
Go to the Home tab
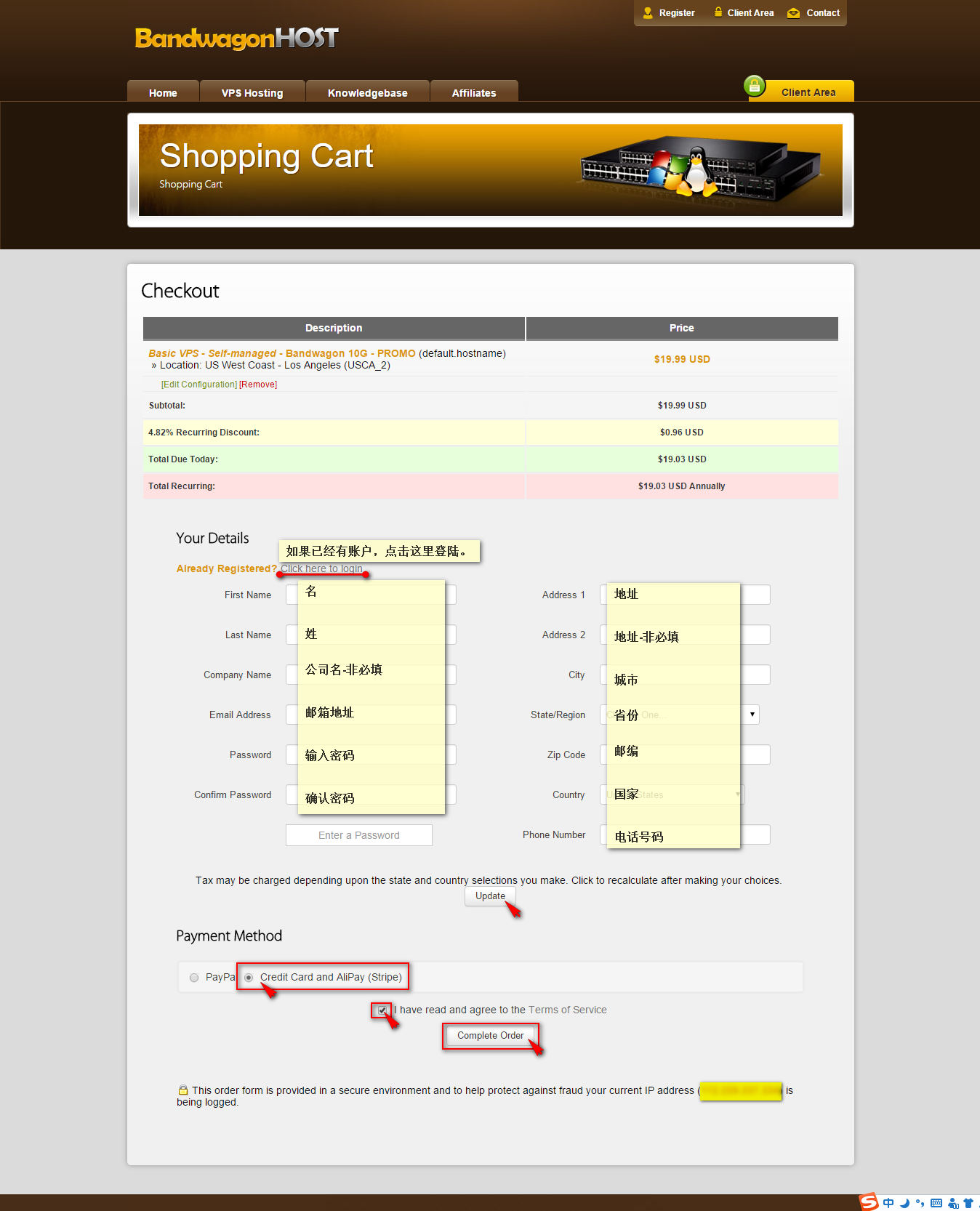[163, 92]
